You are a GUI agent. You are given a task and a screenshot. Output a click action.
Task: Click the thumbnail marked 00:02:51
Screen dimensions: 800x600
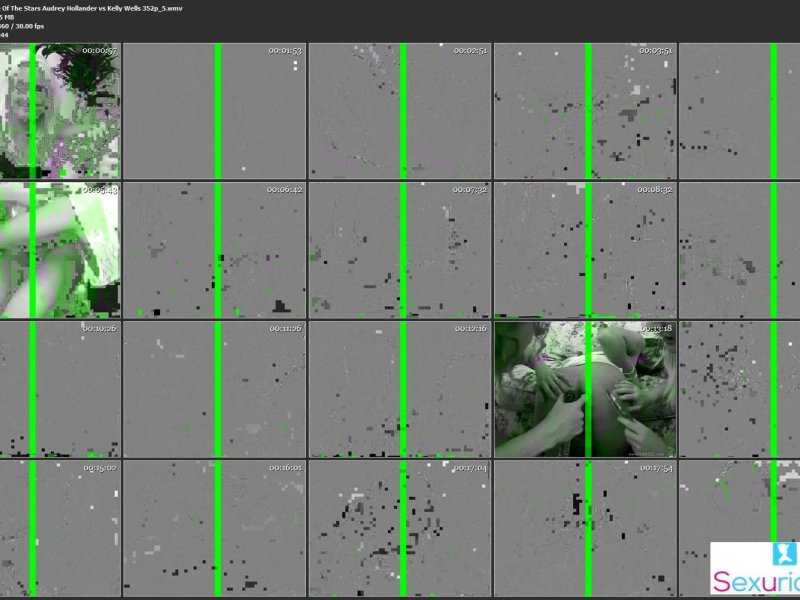pos(400,111)
